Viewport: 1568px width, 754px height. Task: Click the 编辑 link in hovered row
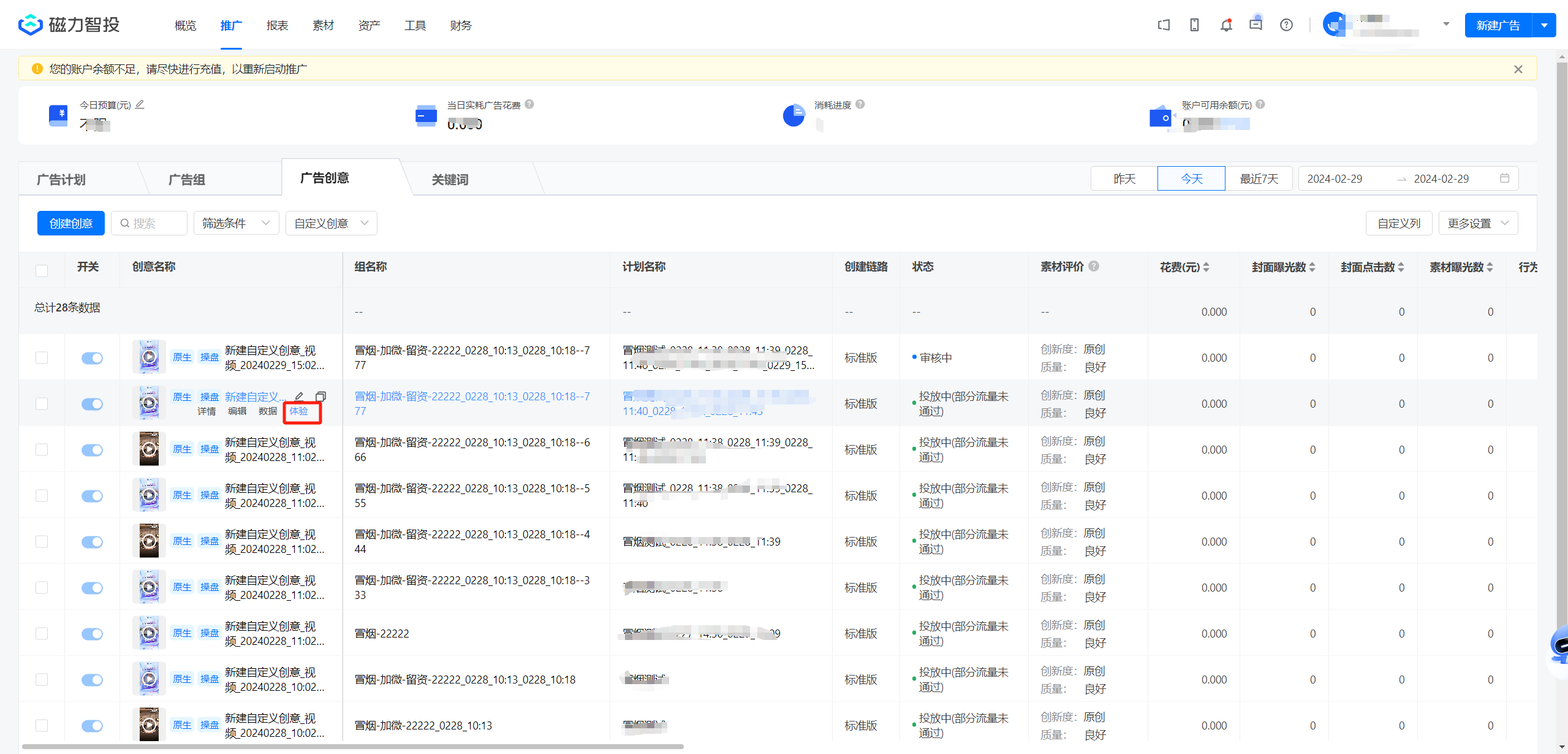click(237, 411)
